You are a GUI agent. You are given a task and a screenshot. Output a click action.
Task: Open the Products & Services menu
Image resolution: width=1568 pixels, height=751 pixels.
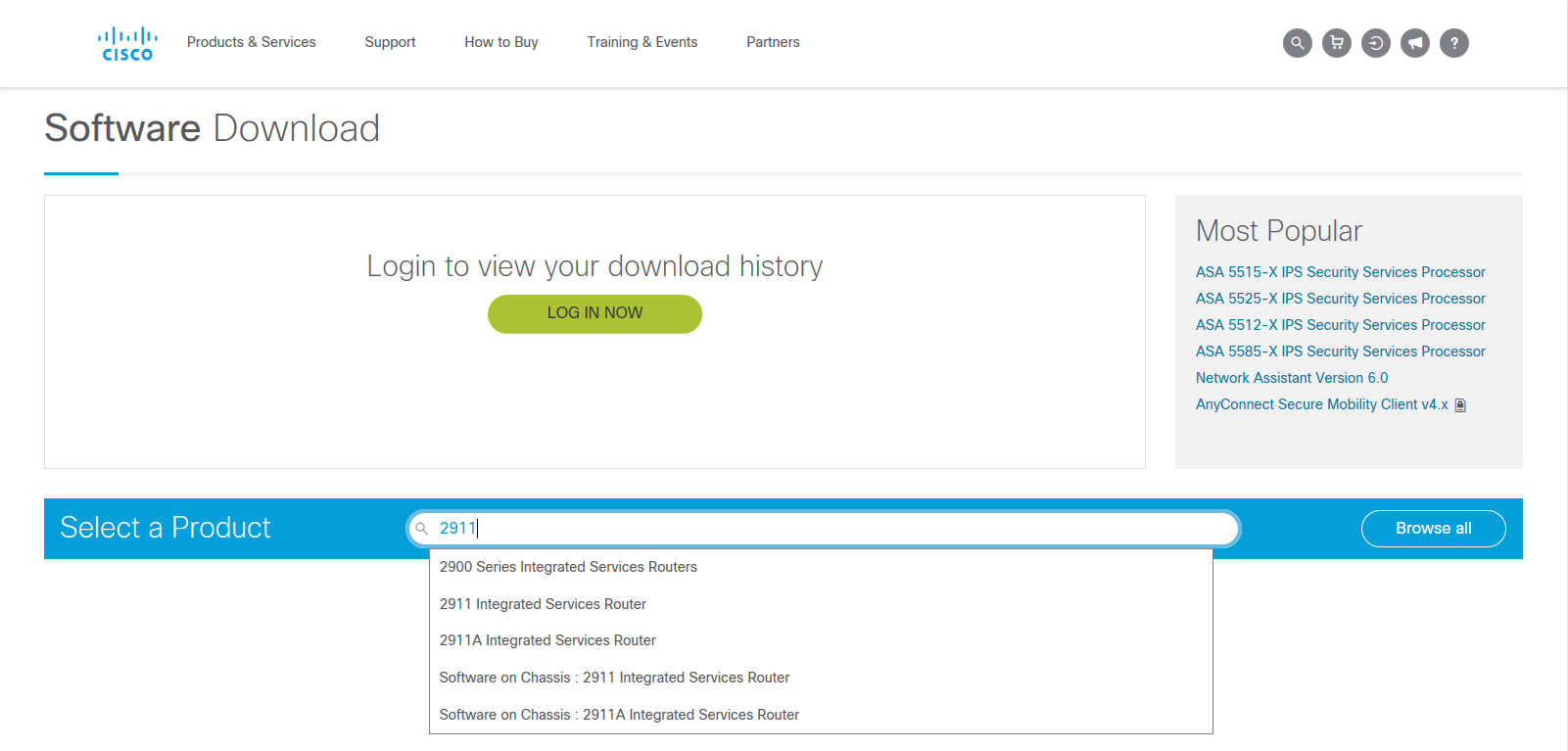click(x=251, y=42)
